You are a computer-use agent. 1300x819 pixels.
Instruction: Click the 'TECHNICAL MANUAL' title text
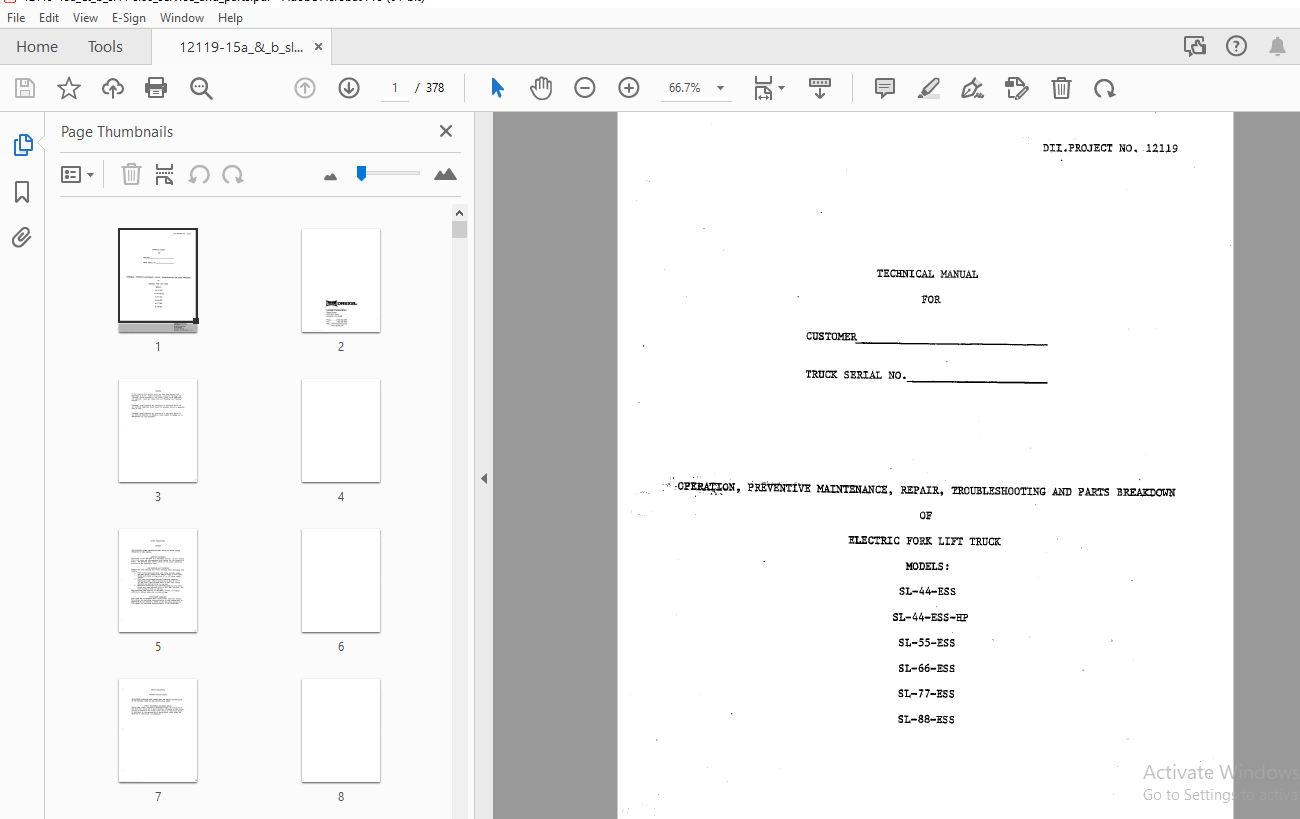[927, 274]
